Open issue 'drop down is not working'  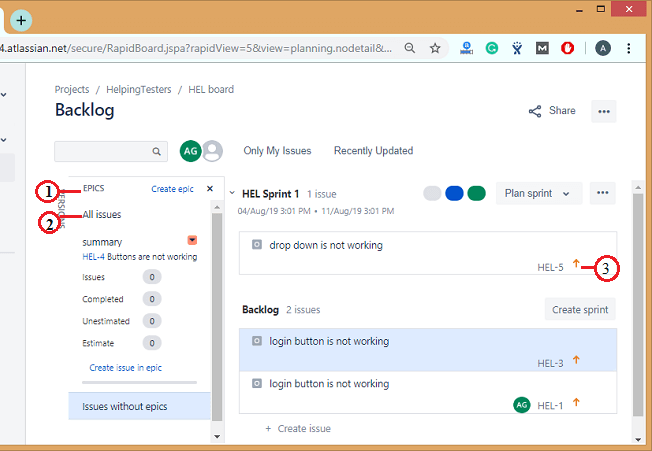pyautogui.click(x=326, y=245)
